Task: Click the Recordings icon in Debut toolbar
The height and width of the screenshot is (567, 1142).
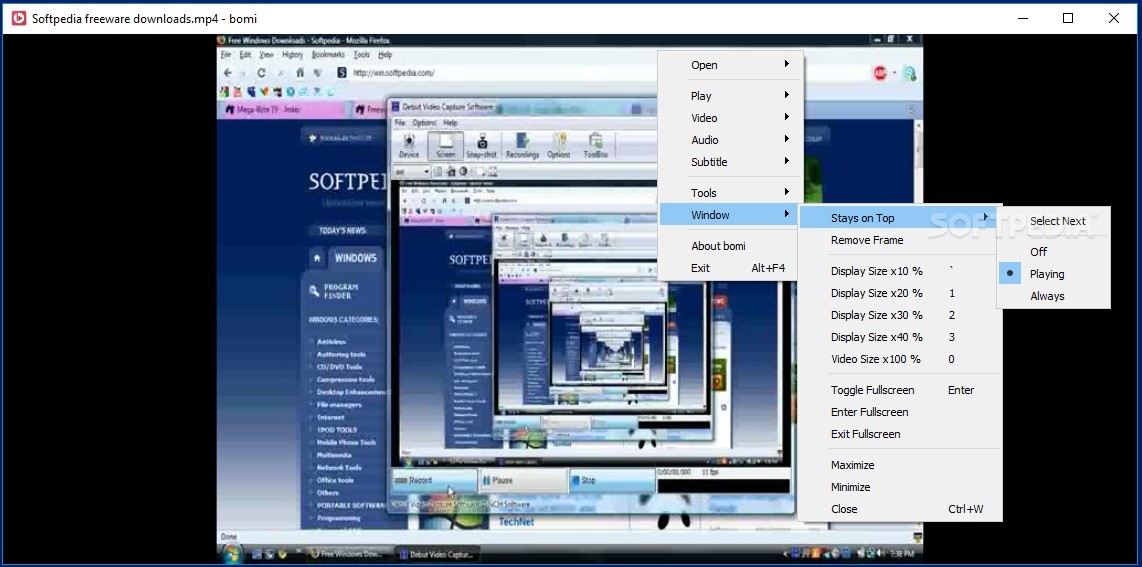Action: [x=521, y=145]
